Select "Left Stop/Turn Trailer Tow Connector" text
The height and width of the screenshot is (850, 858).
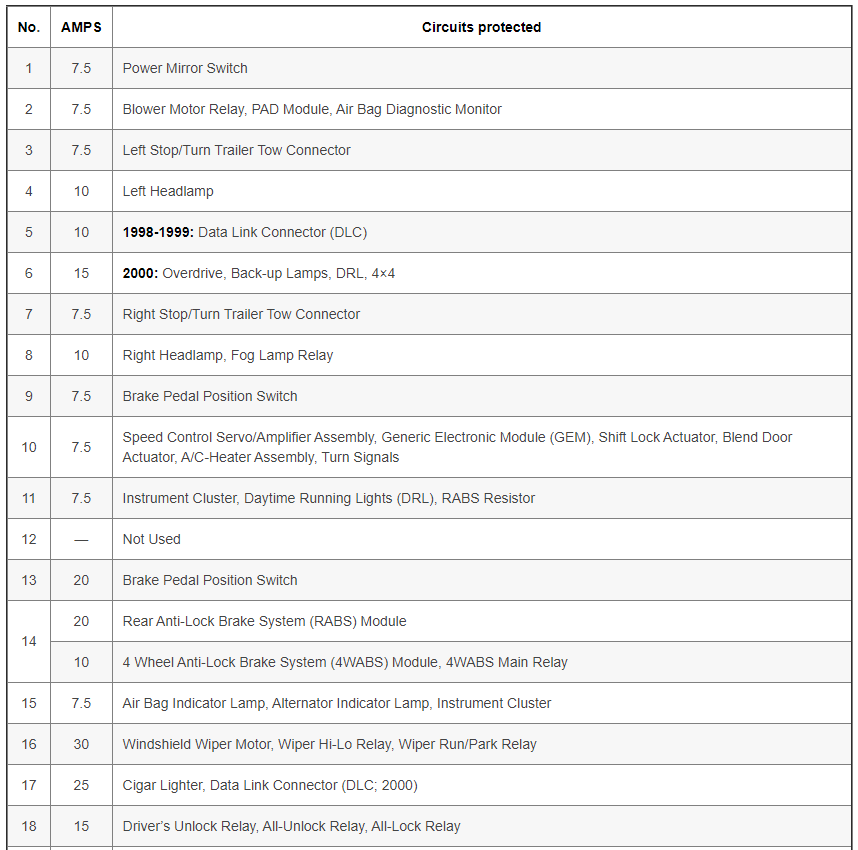tap(237, 150)
